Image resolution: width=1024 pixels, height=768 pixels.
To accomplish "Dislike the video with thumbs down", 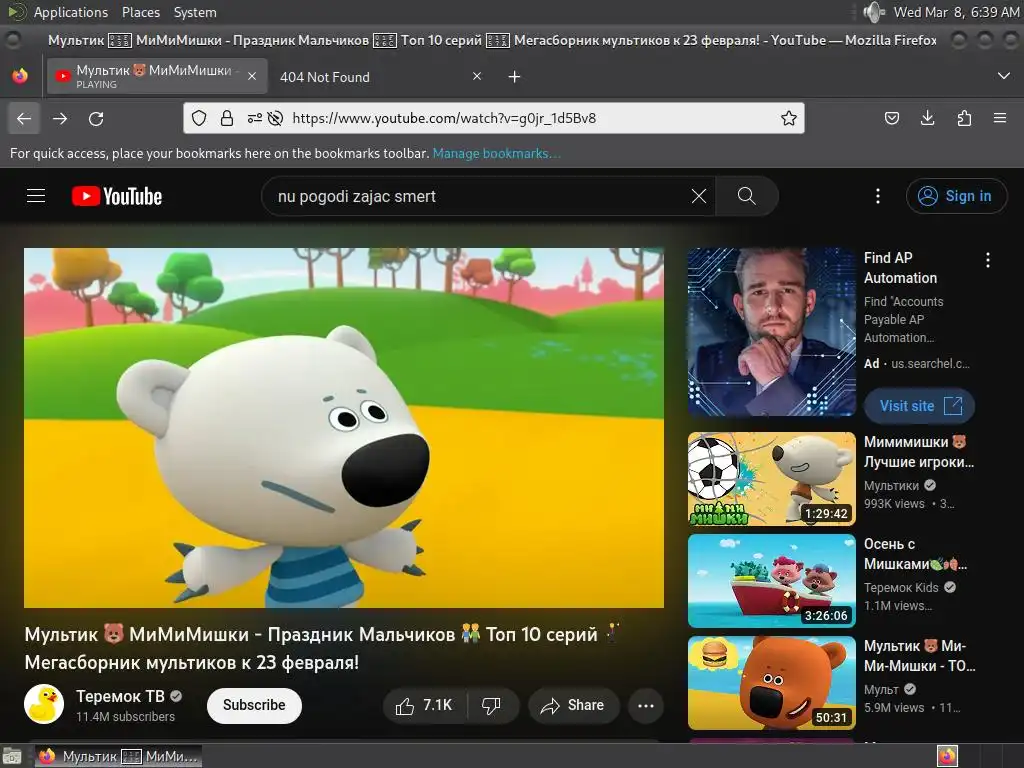I will (492, 705).
